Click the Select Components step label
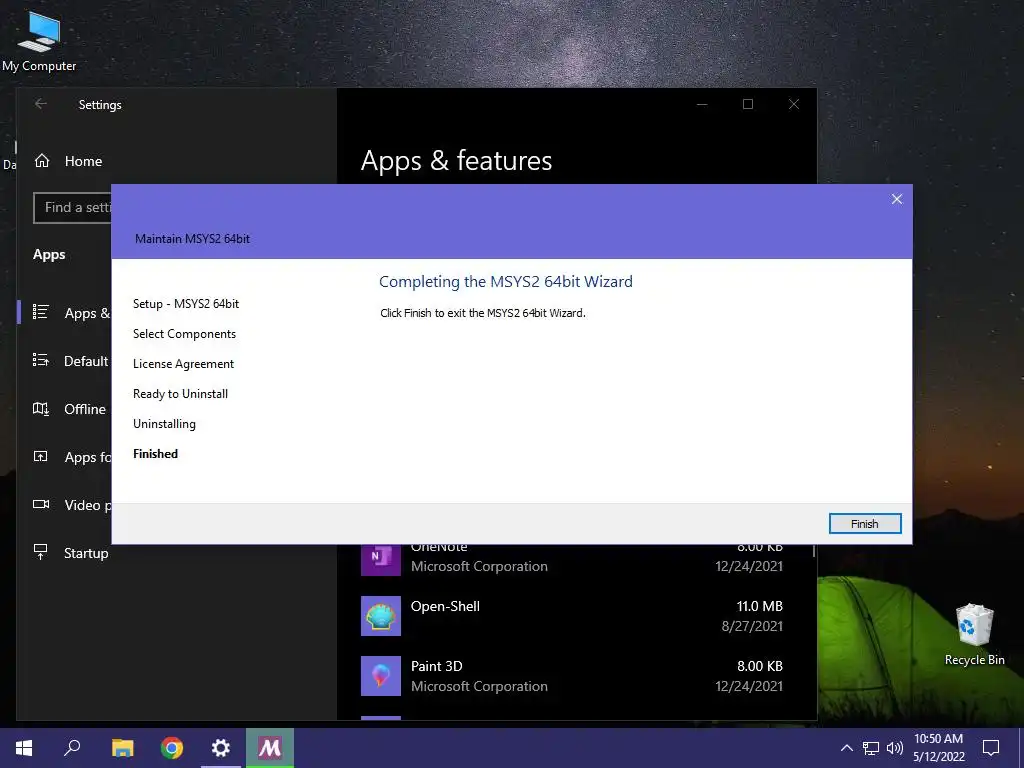 pos(185,334)
